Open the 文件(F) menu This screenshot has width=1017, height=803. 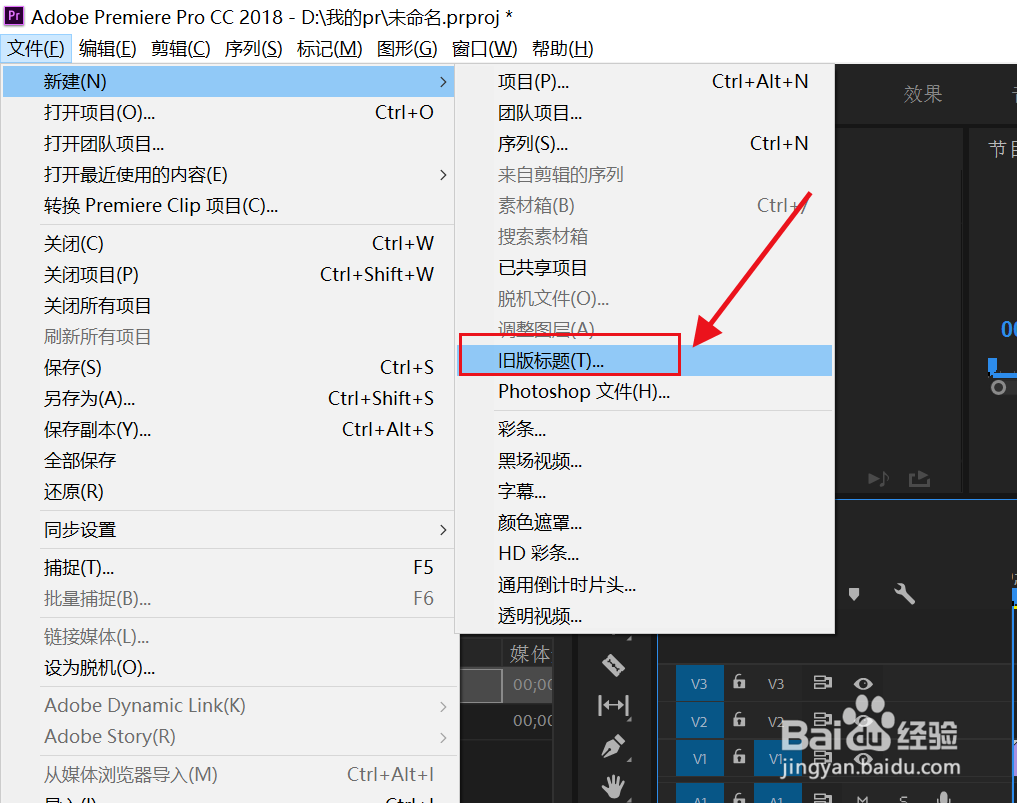pyautogui.click(x=36, y=49)
